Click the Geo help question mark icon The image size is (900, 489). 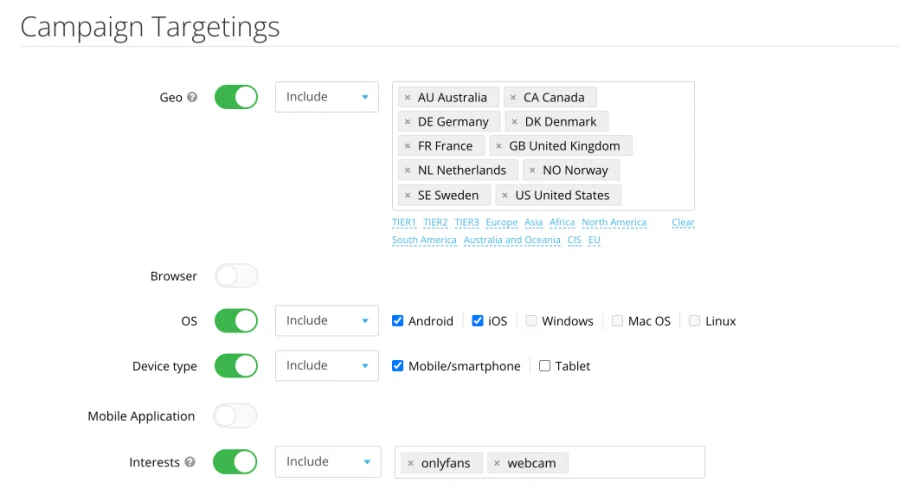[x=192, y=98]
